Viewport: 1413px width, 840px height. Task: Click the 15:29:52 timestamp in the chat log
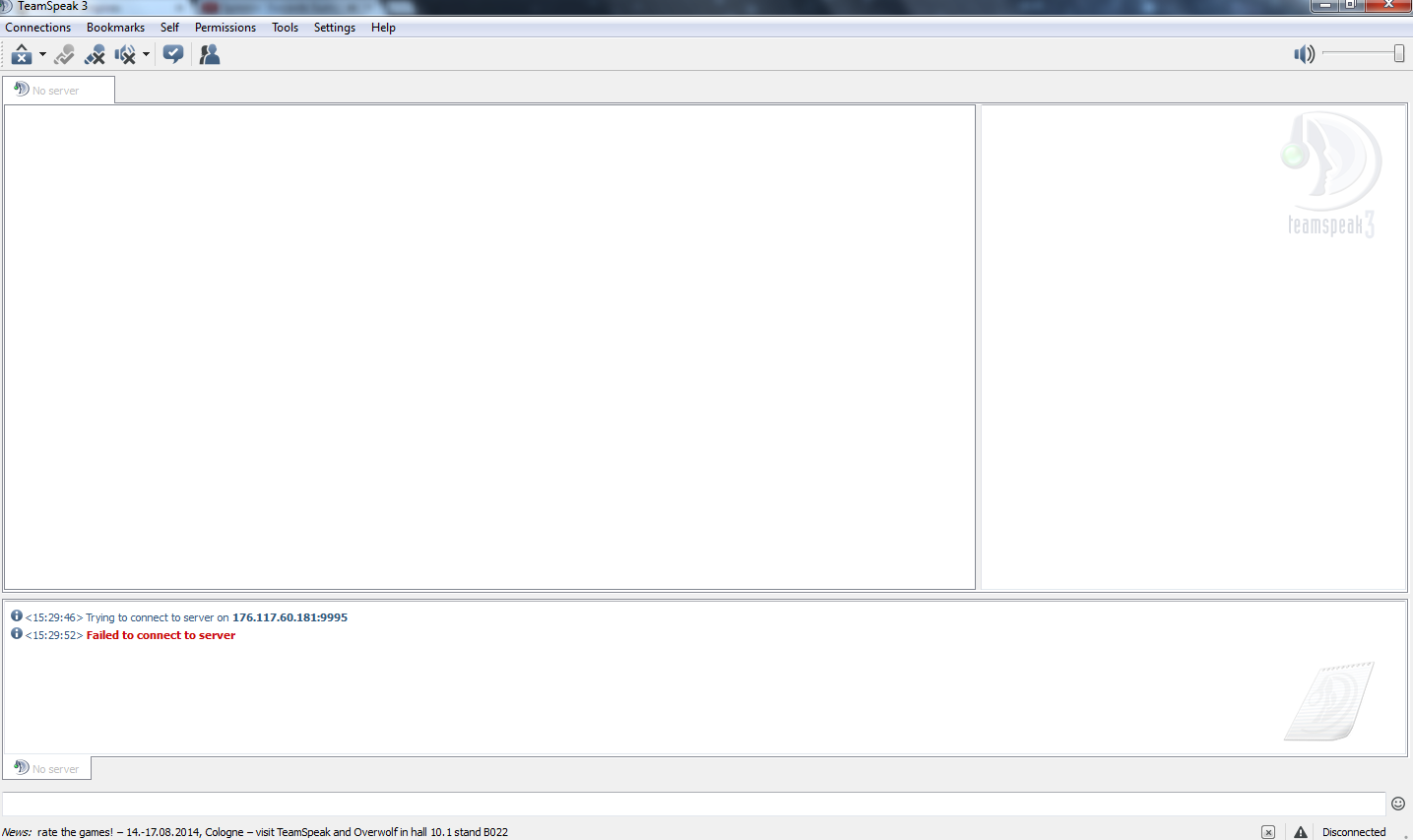click(54, 635)
